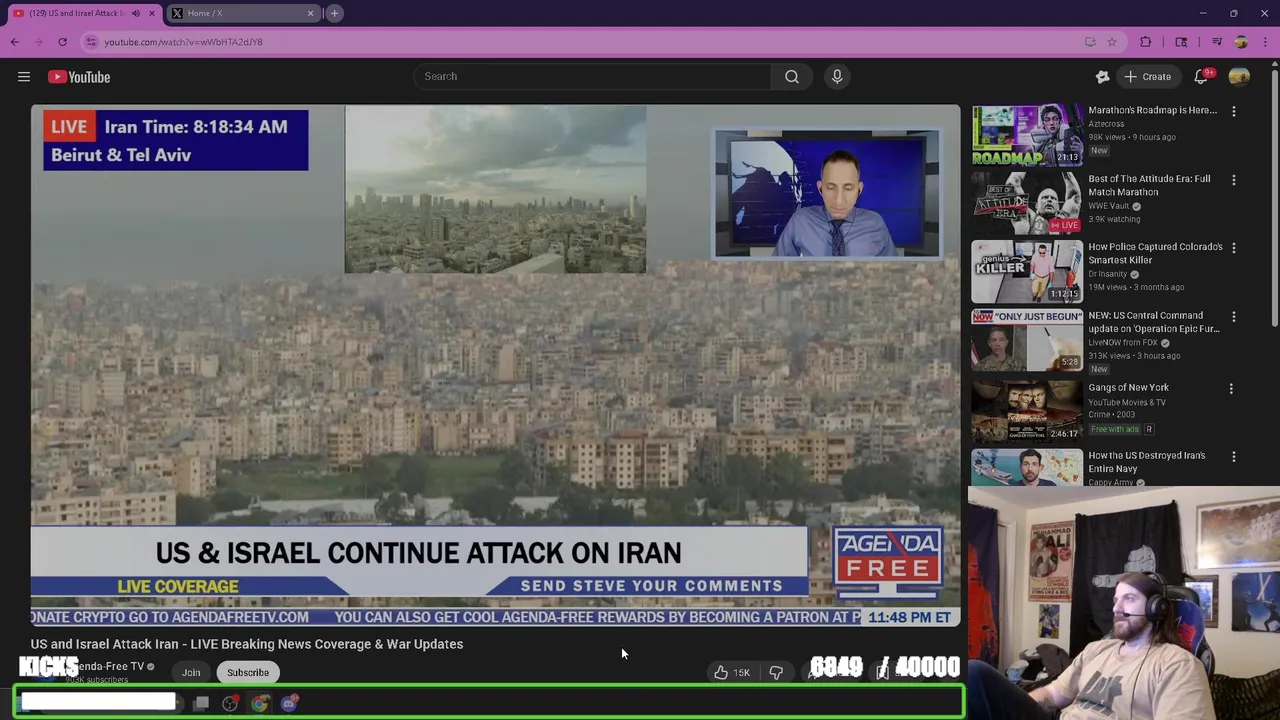Click the Iran's Navy video thumbnail
Image resolution: width=1280 pixels, height=720 pixels.
pos(1027,468)
